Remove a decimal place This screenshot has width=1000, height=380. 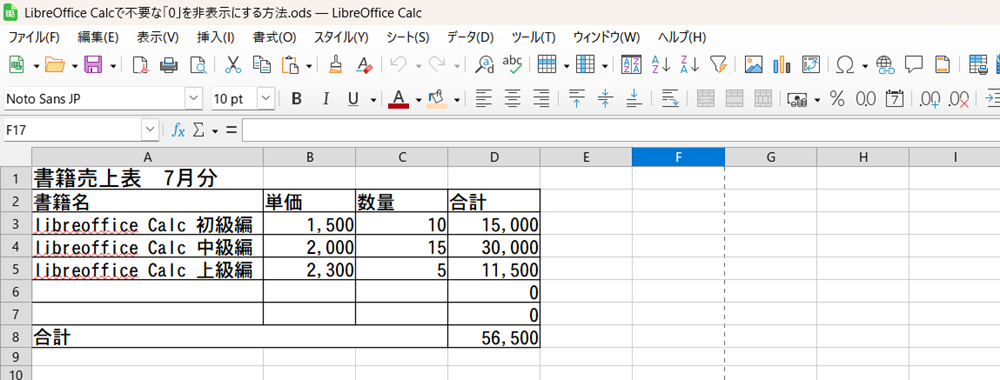point(959,99)
